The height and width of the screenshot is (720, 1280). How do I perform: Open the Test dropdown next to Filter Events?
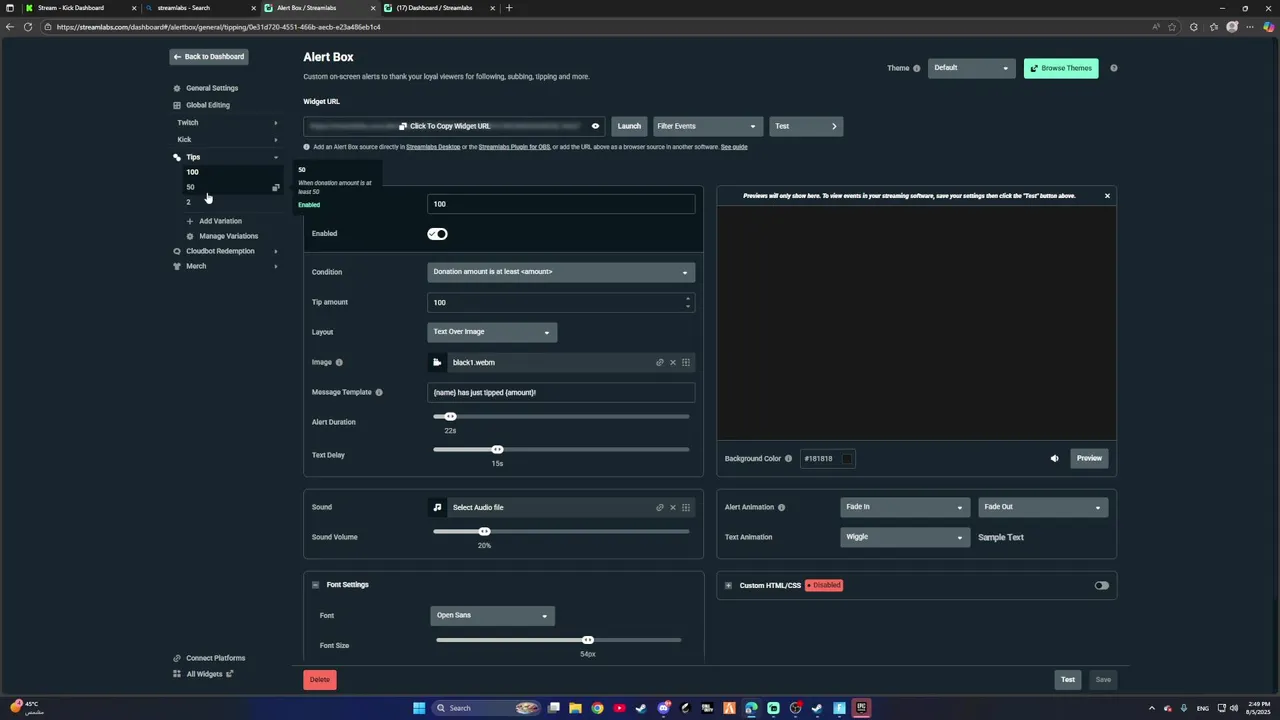click(806, 126)
